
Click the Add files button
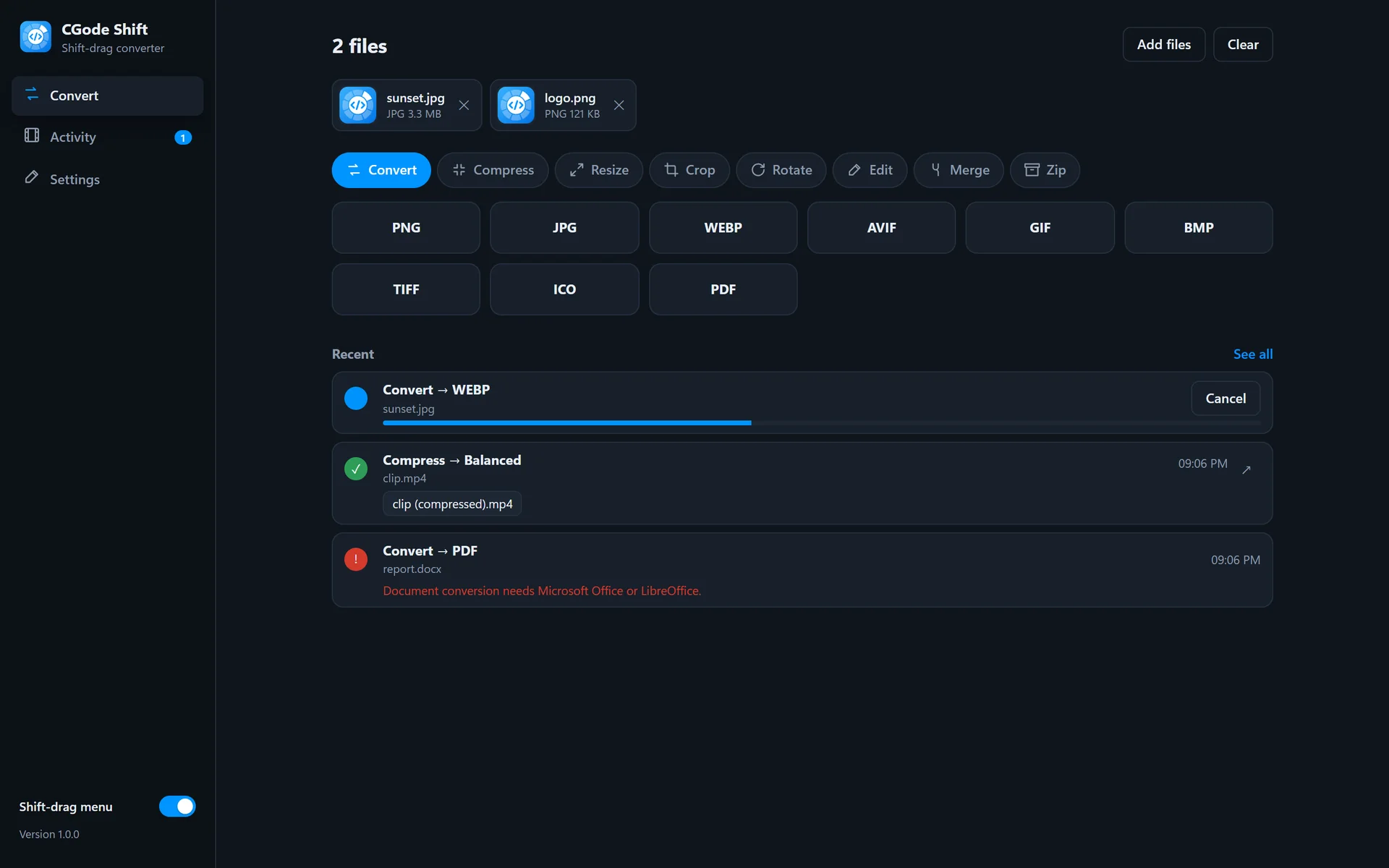[1163, 45]
